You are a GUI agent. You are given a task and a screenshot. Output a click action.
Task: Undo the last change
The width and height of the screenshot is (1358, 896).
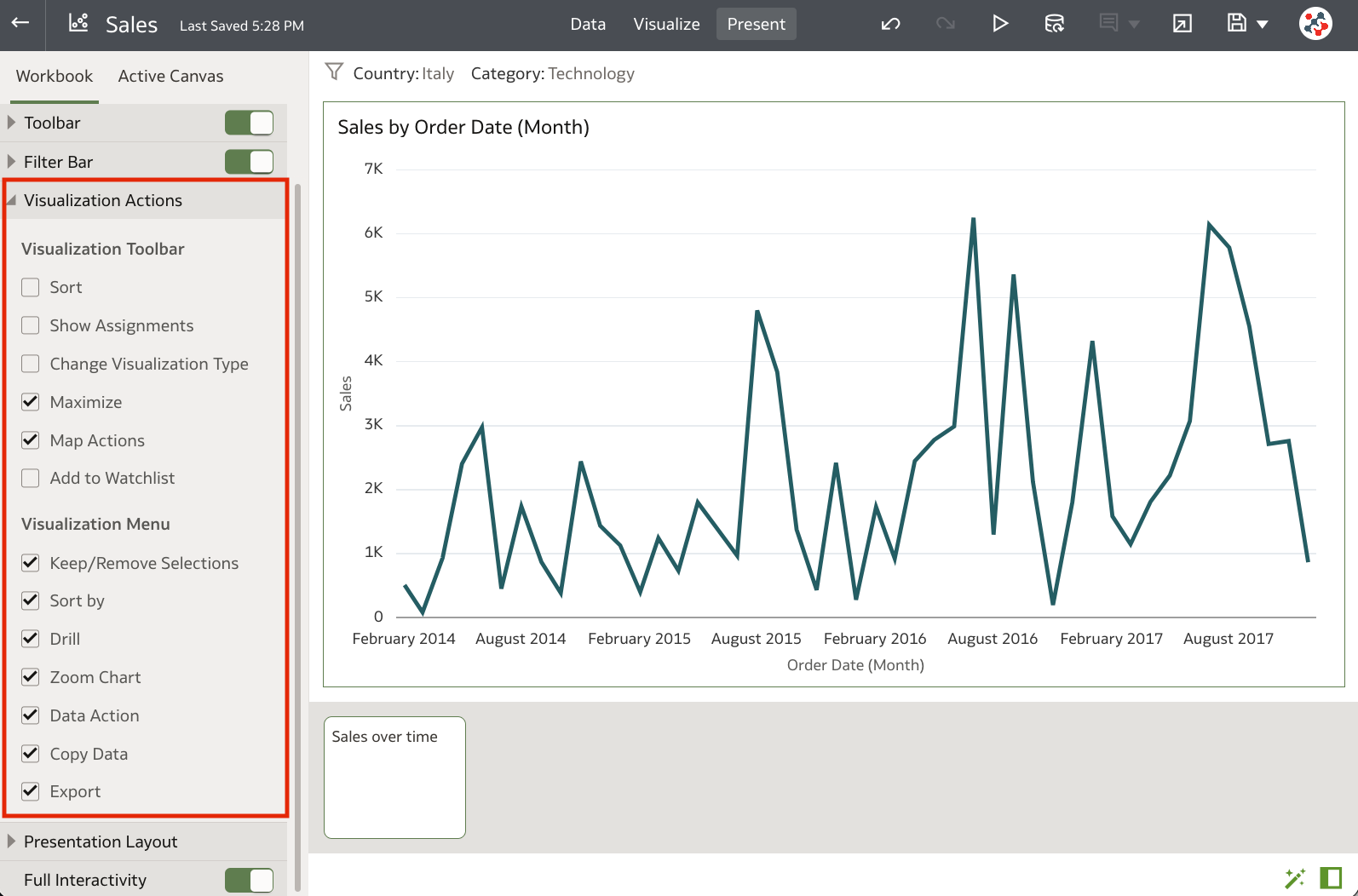[x=890, y=24]
